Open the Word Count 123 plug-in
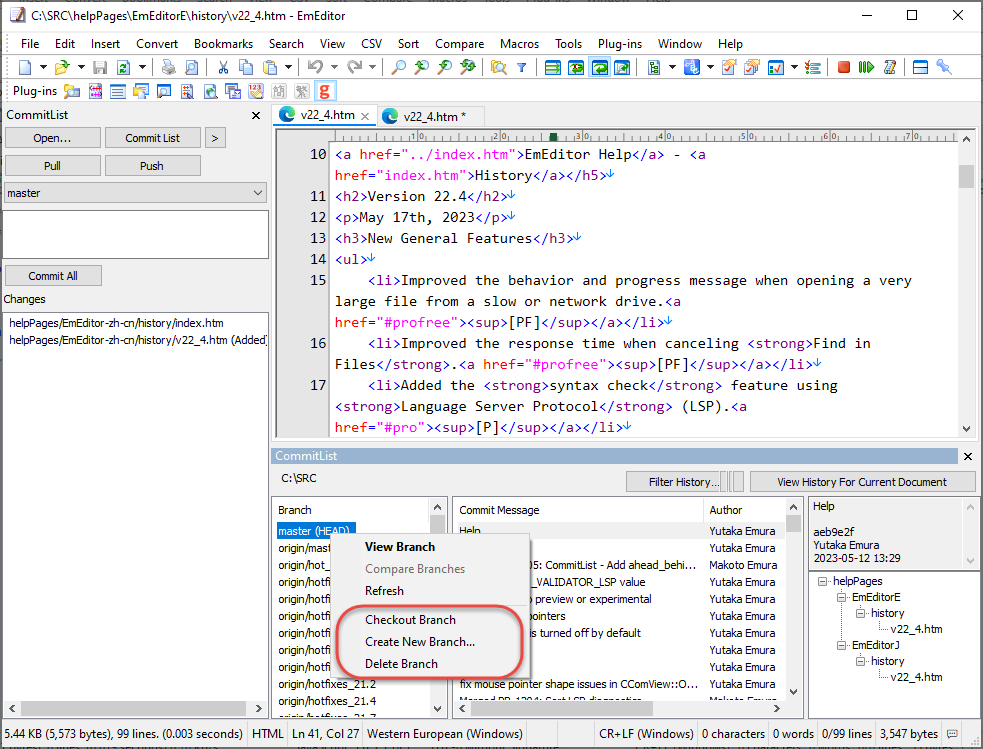The image size is (983, 749). 256,92
